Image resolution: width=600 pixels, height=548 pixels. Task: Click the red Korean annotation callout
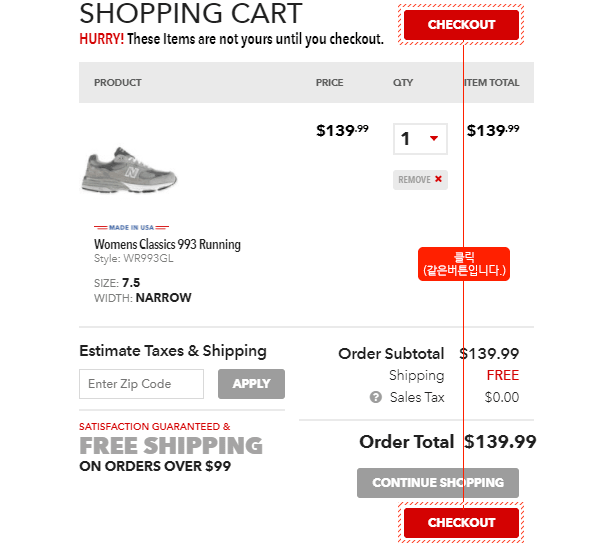[x=464, y=264]
